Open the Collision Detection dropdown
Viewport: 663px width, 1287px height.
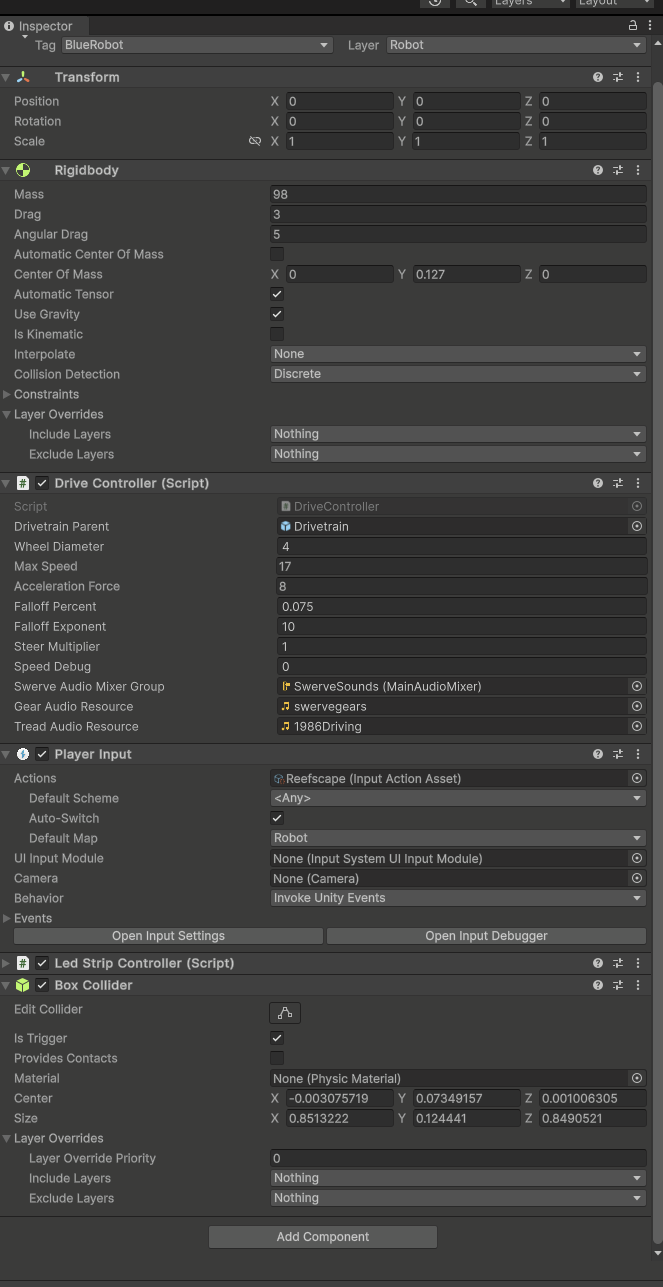tap(458, 374)
